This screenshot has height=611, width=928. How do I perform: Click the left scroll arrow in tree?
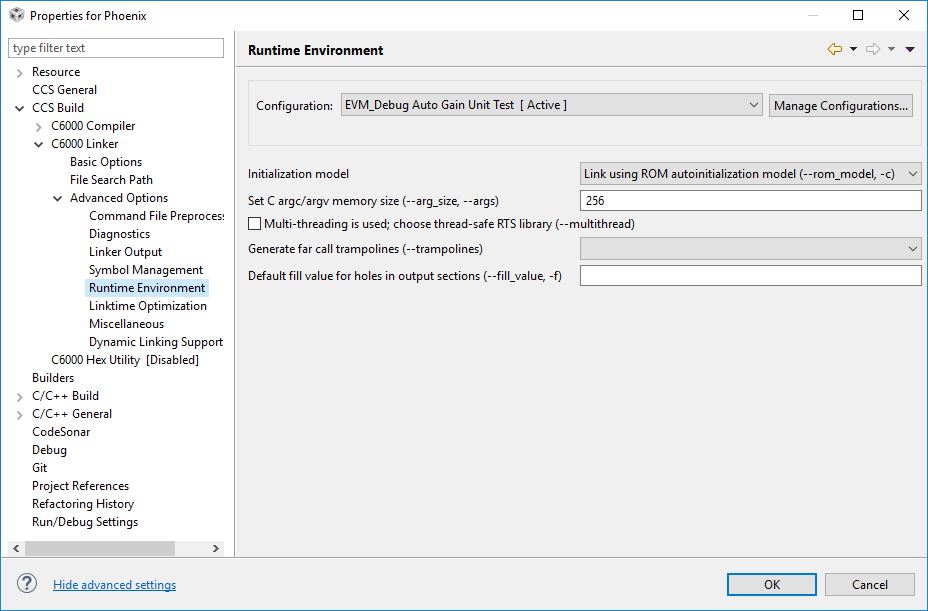pyautogui.click(x=16, y=548)
